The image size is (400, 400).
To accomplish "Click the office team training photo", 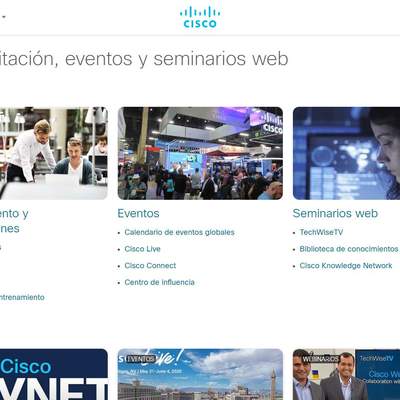I will click(54, 153).
